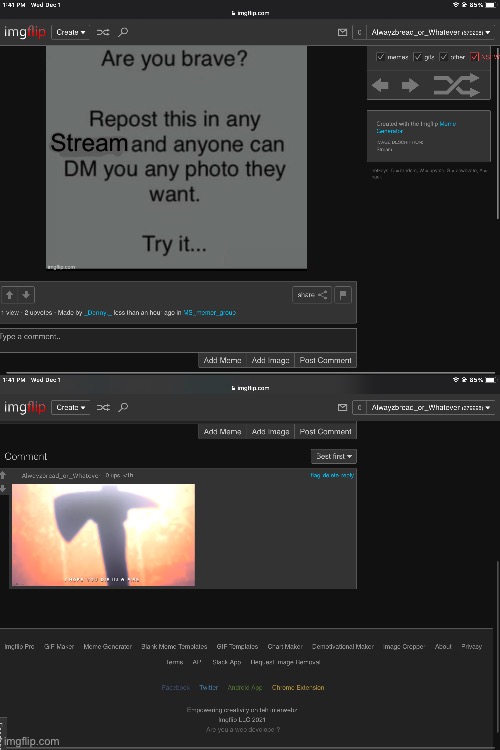Go to next image with right arrow
The width and height of the screenshot is (500, 750).
[x=410, y=86]
